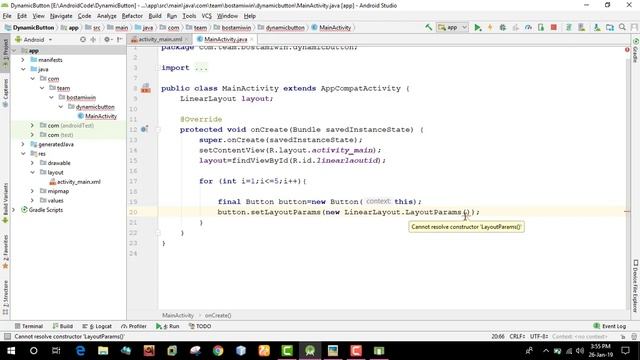Open the Navigate menu
This screenshot has width=640, height=360.
[x=61, y=16]
